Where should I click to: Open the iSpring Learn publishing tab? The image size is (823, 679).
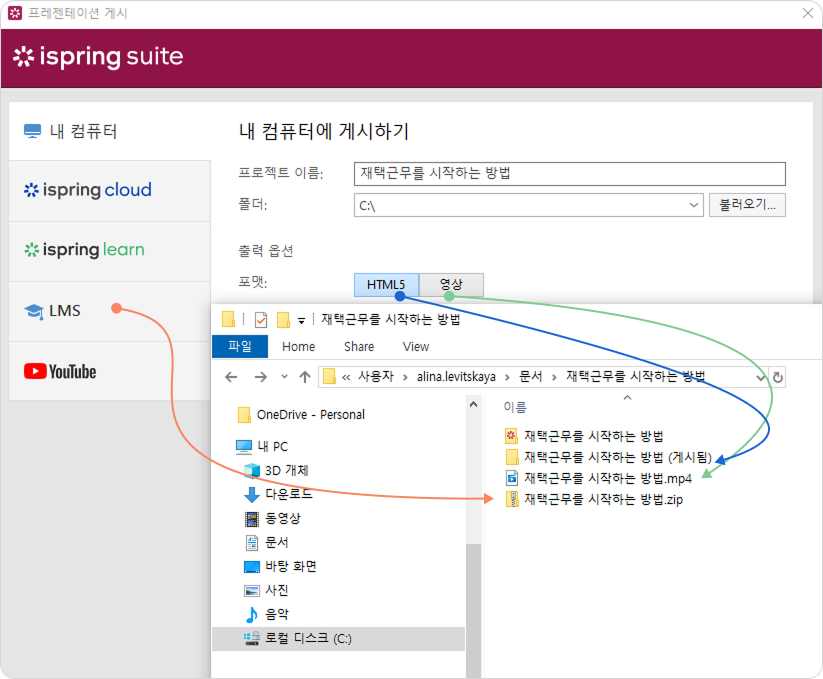(110, 251)
